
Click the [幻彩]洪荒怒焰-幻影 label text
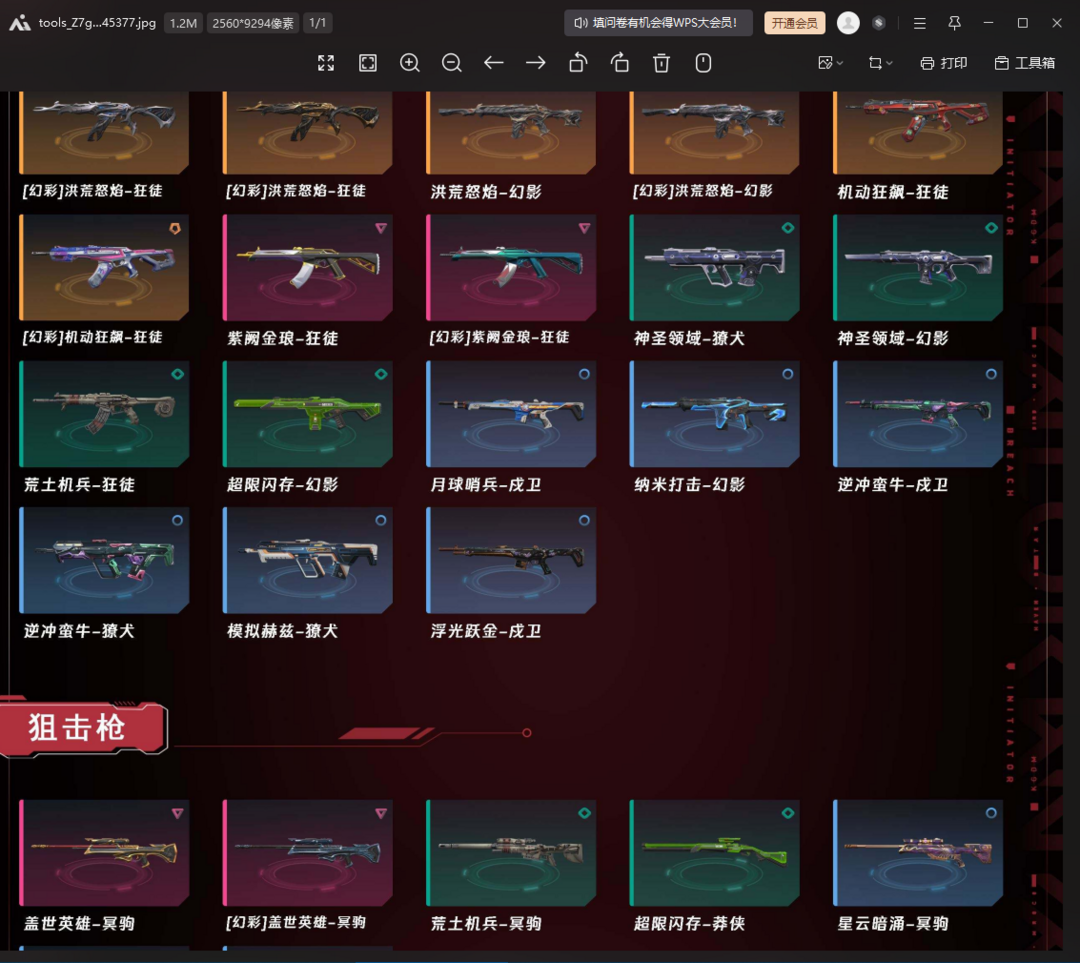click(703, 191)
